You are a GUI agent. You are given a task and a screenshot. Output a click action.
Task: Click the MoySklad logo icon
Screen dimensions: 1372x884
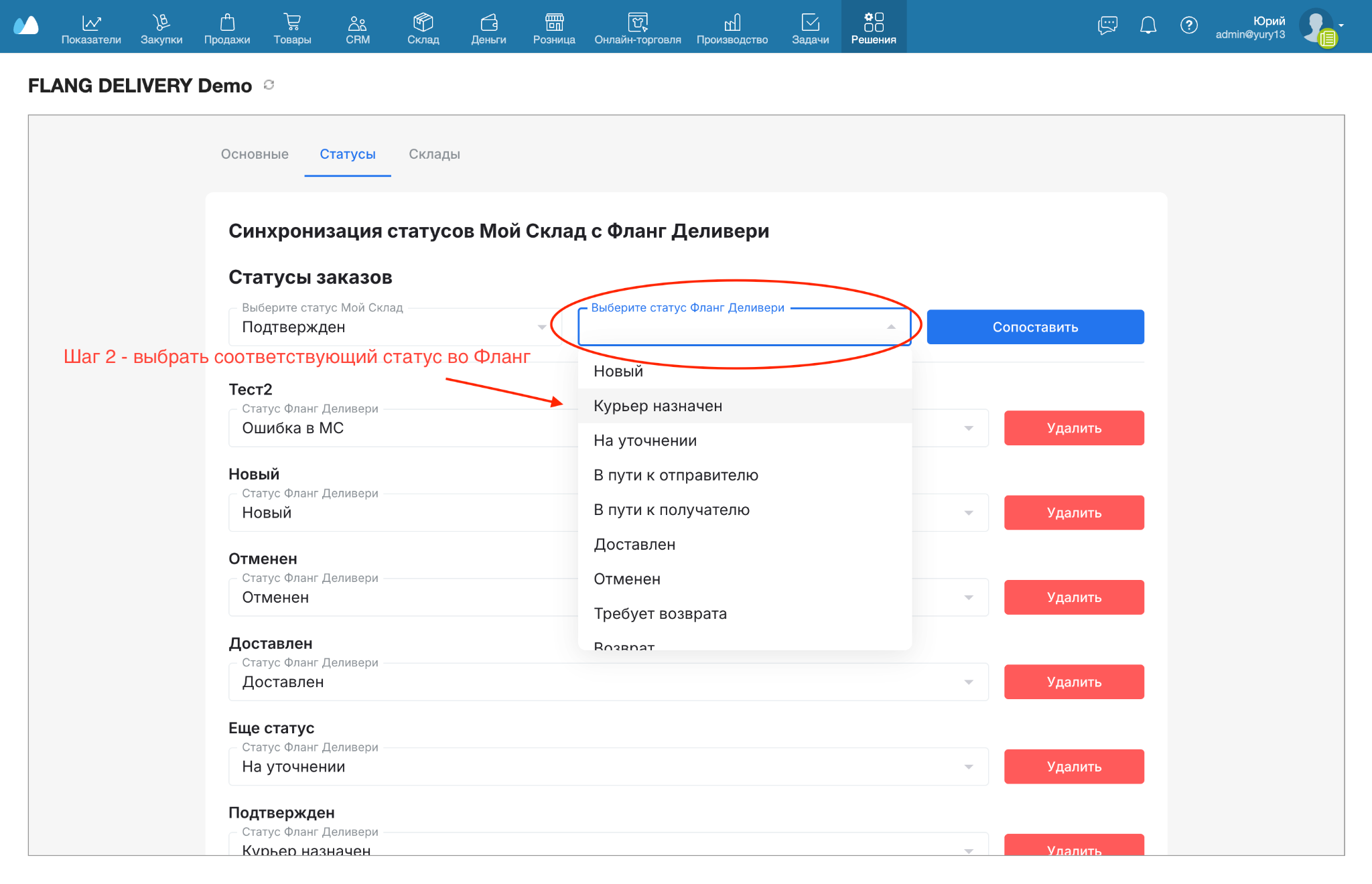click(x=26, y=26)
